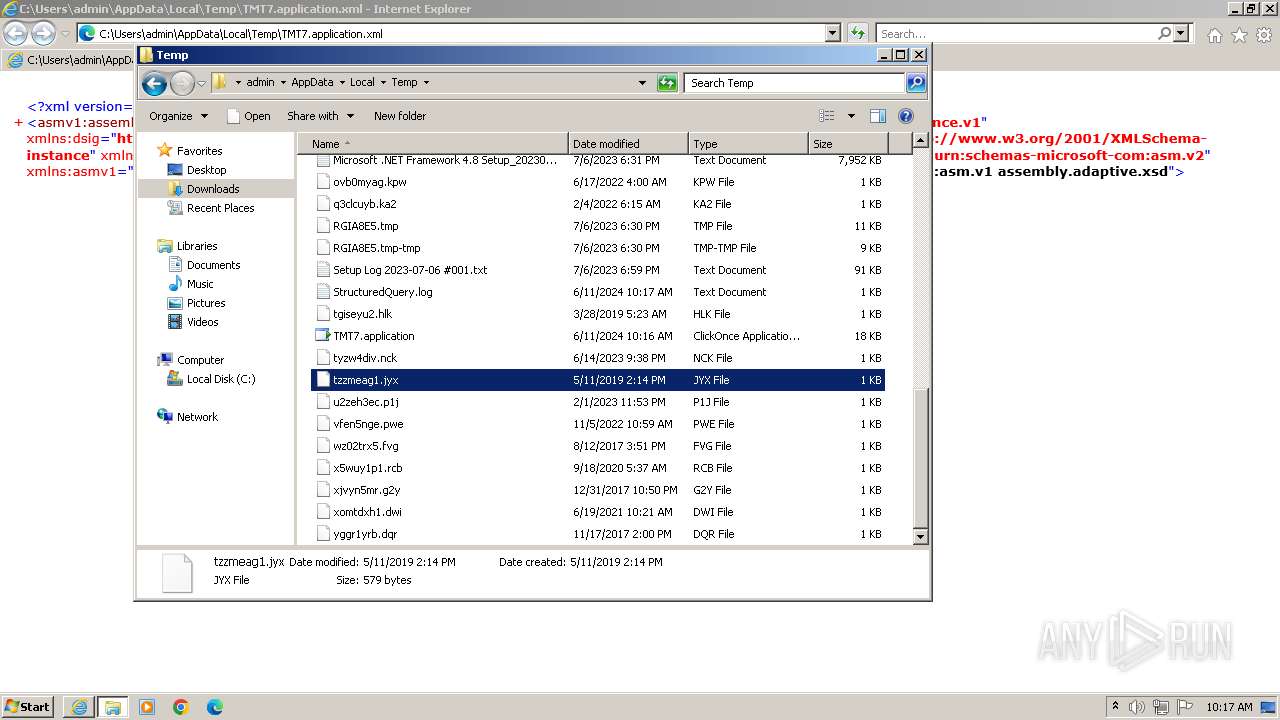This screenshot has width=1280, height=720.
Task: Click the system clock 10:17 AM
Action: [1229, 707]
